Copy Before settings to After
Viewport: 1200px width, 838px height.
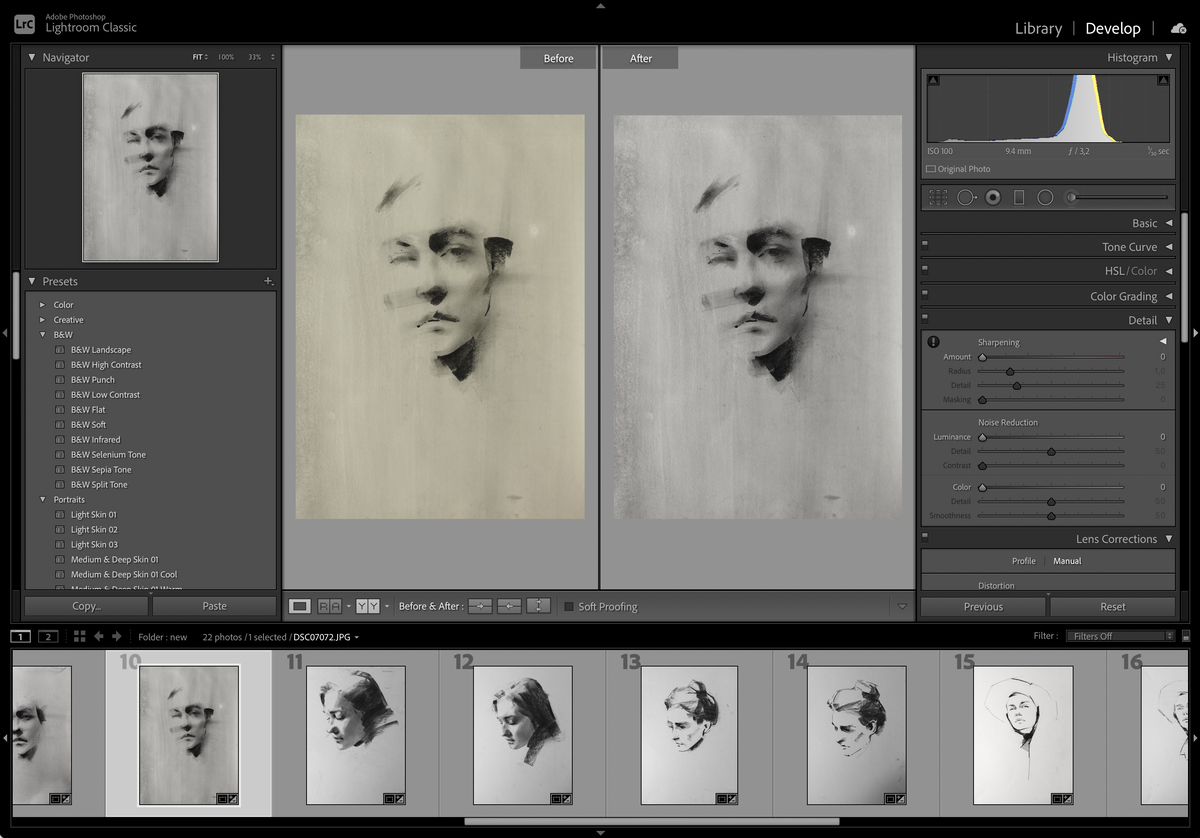click(x=481, y=606)
